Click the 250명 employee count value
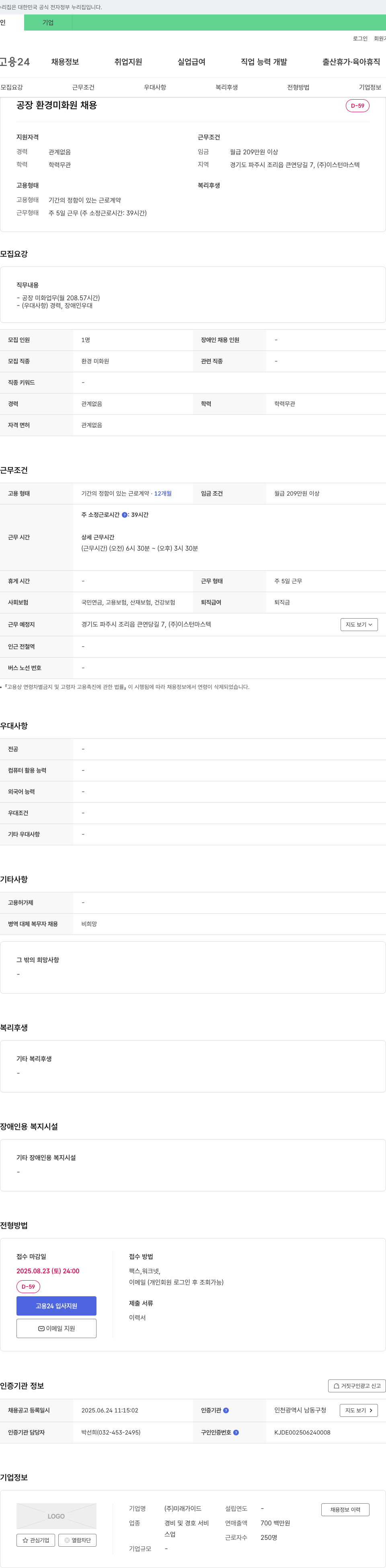Screen dimensions: 386x1568 269,1537
